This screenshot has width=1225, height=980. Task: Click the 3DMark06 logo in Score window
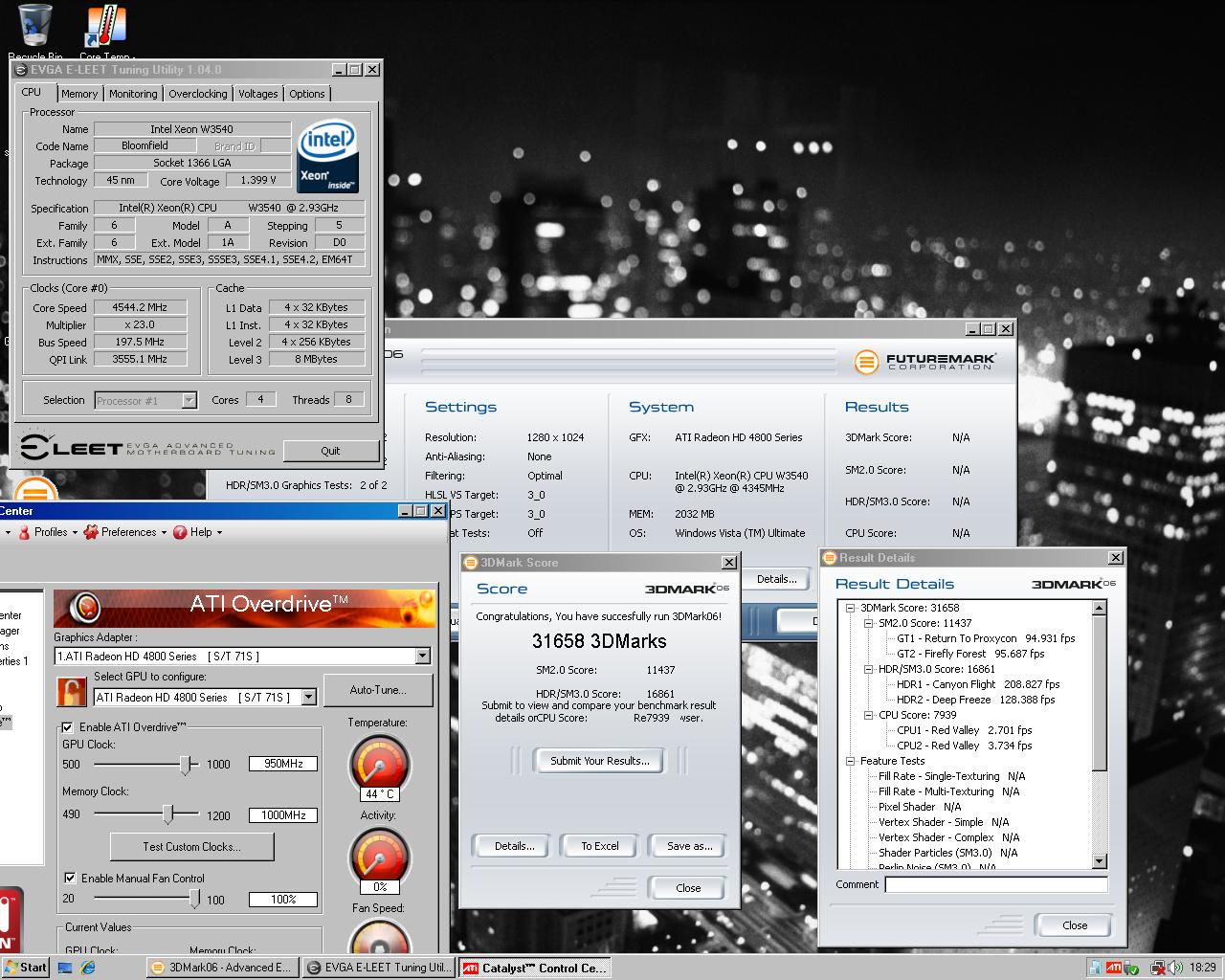(686, 589)
